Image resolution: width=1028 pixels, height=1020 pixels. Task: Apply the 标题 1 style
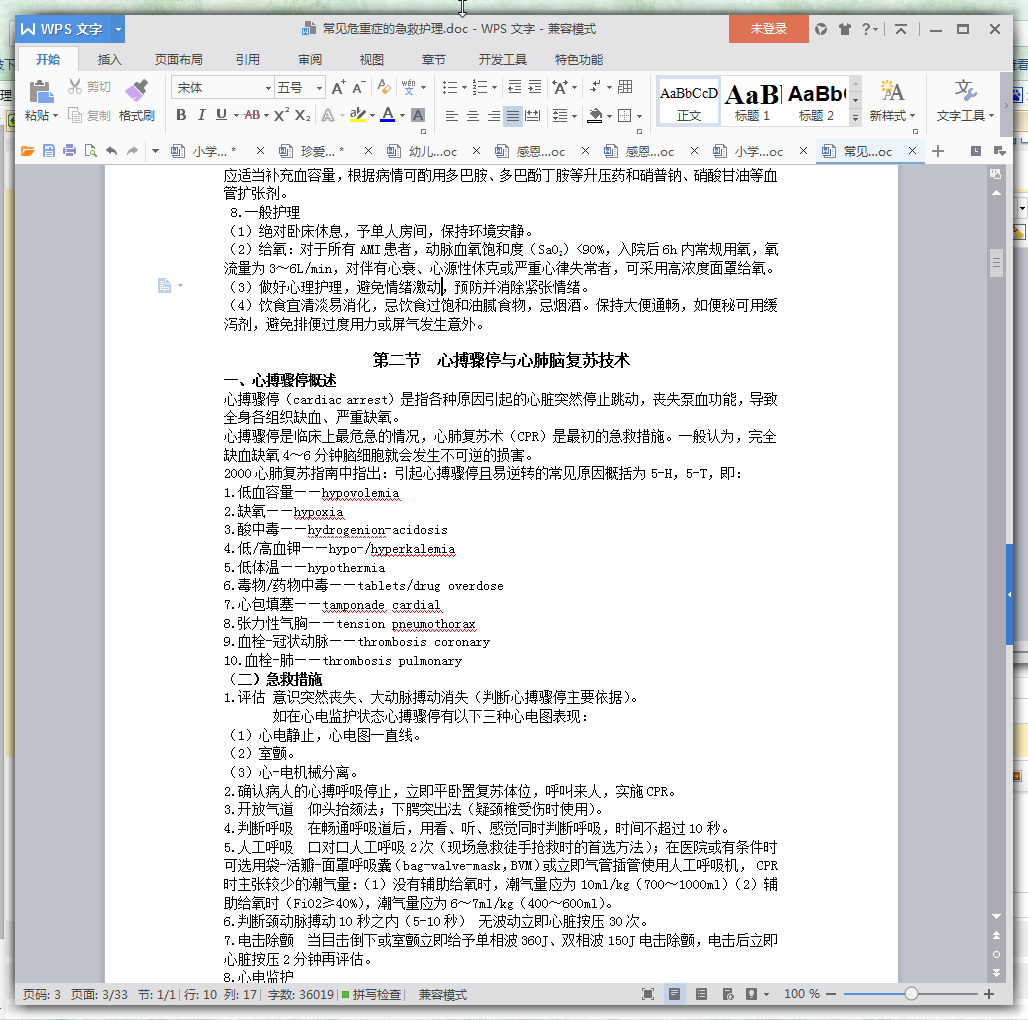click(x=752, y=100)
